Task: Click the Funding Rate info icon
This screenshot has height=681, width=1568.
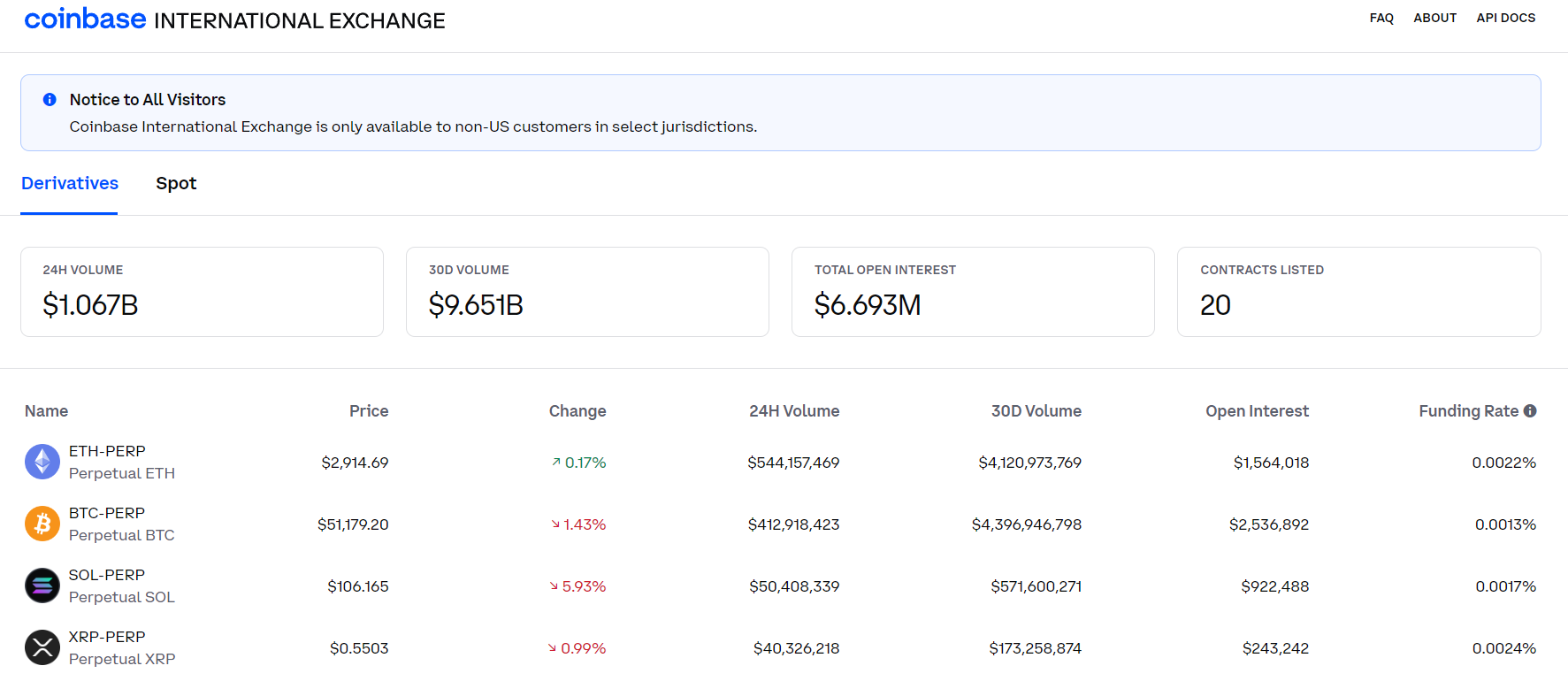Action: [x=1530, y=410]
